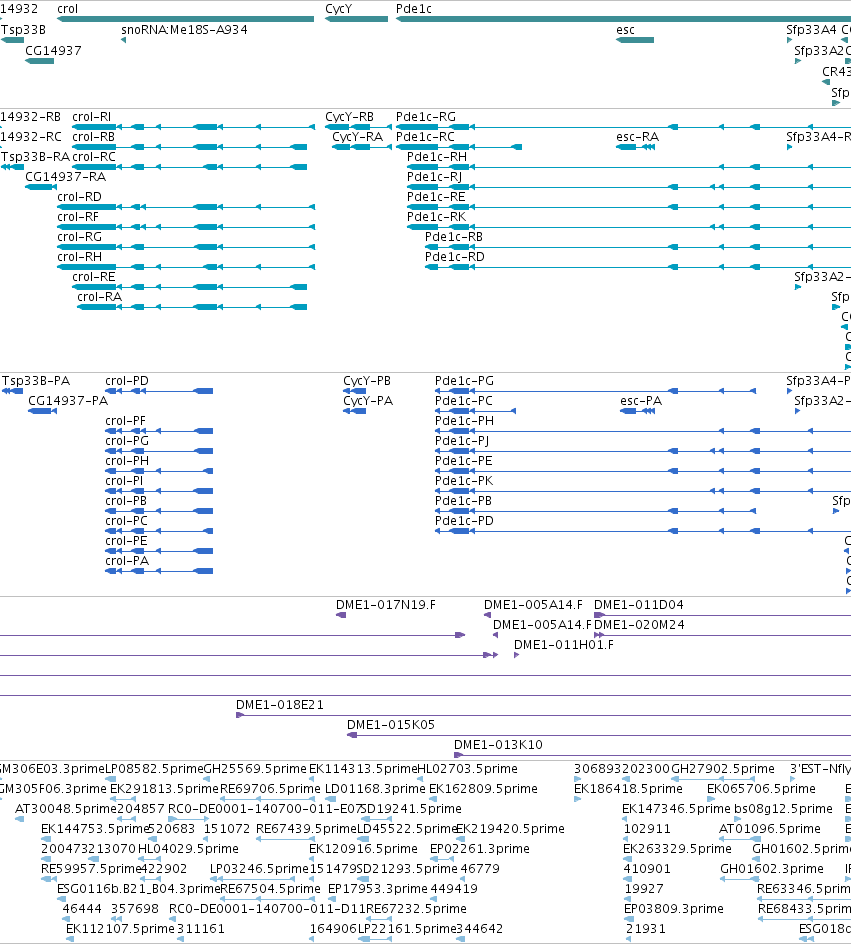Select protein crol-PH
Screen dimensions: 851x944
159,471
